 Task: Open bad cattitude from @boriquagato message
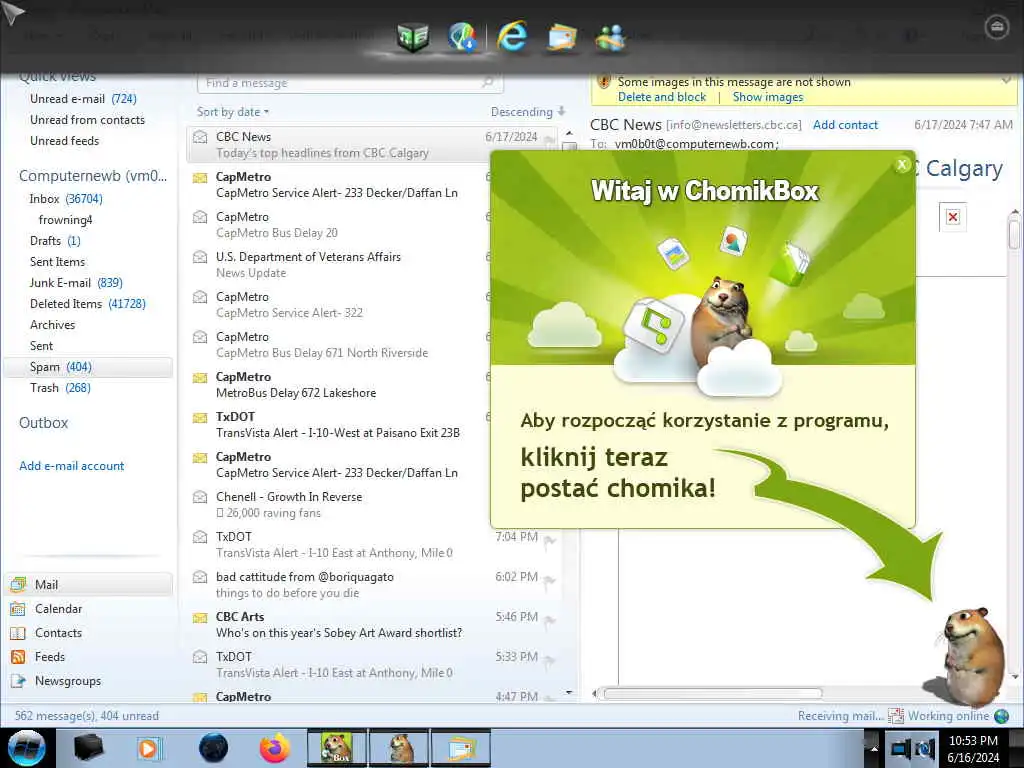[372, 584]
